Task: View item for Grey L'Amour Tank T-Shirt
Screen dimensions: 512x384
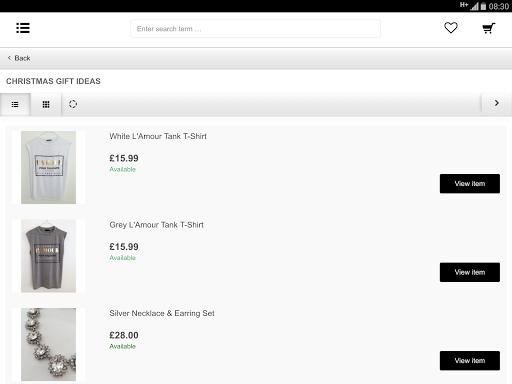Action: click(x=470, y=272)
